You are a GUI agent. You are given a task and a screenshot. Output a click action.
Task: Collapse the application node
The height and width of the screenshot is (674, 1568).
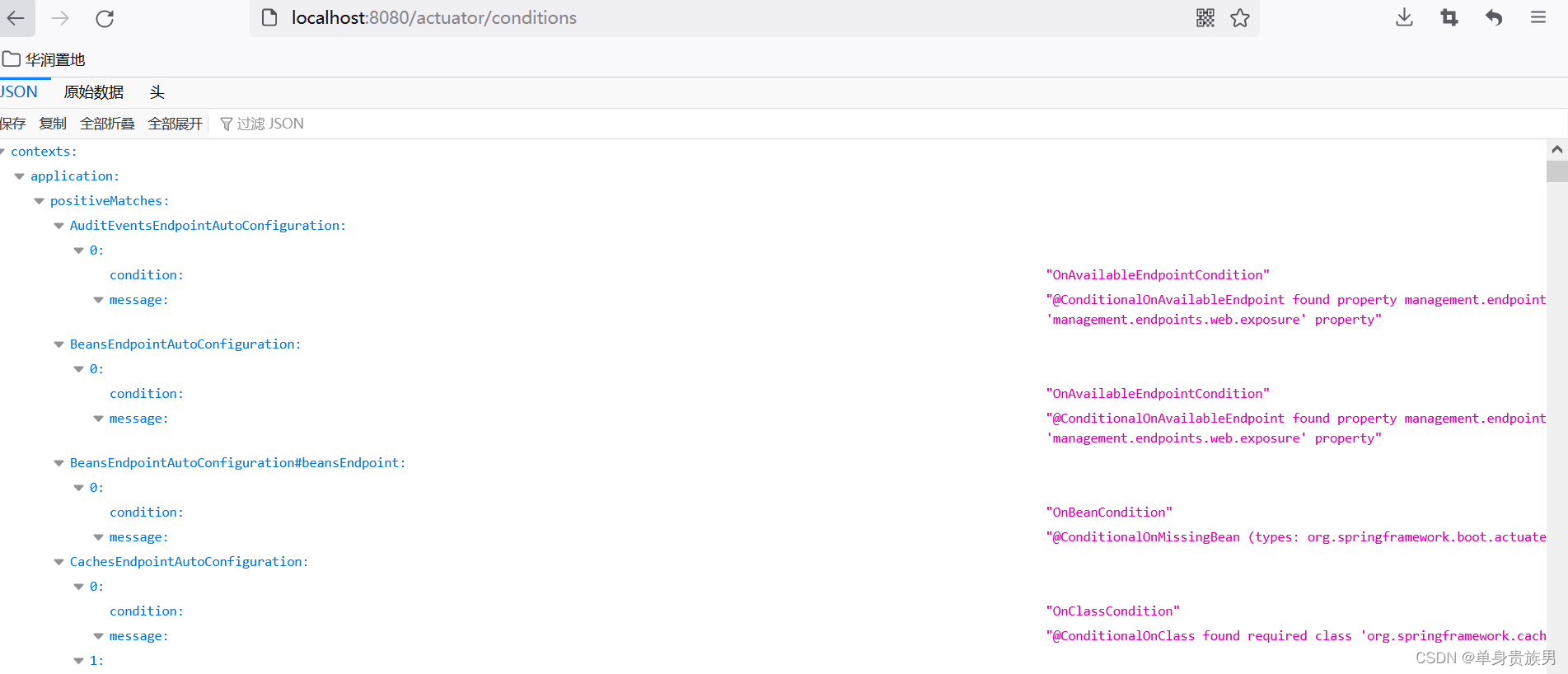point(20,176)
